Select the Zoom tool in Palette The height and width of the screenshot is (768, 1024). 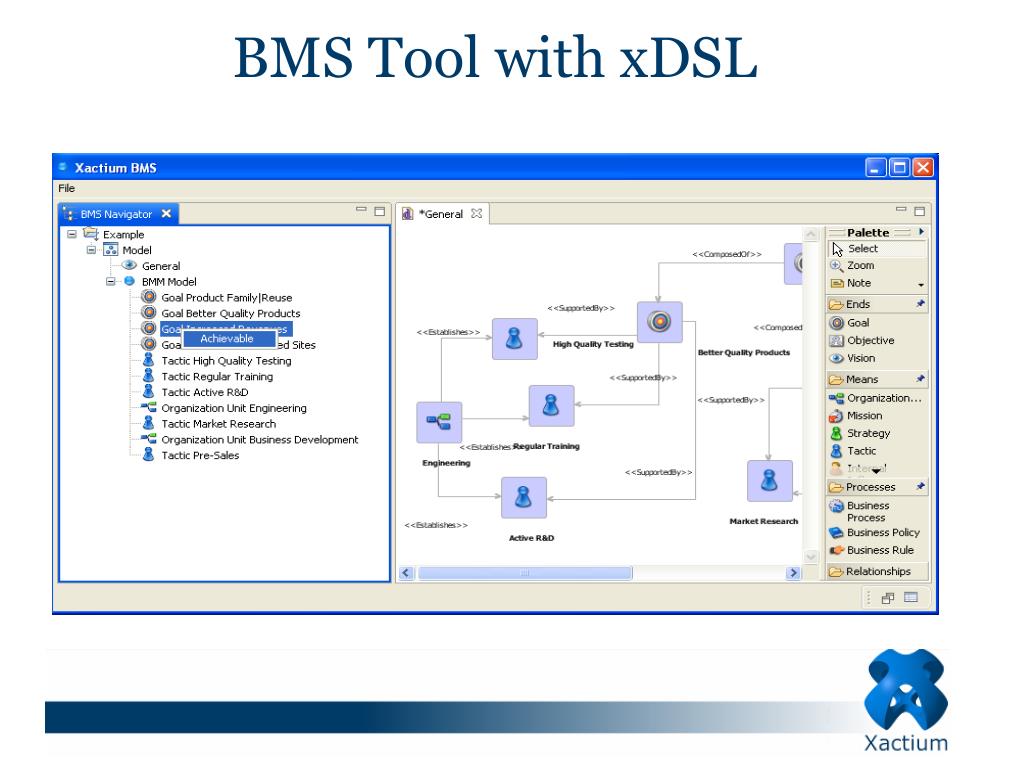852,265
